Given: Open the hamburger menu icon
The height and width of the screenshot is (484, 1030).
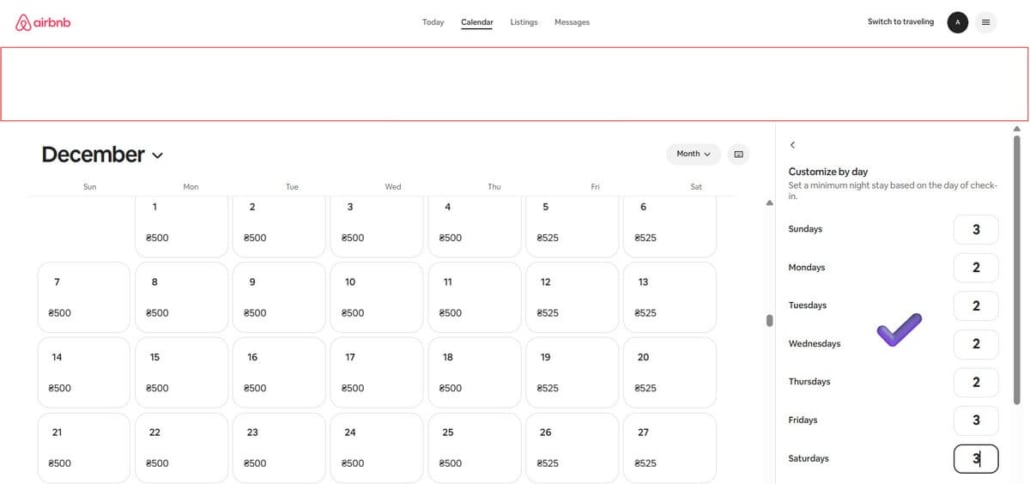Looking at the screenshot, I should (x=985, y=22).
